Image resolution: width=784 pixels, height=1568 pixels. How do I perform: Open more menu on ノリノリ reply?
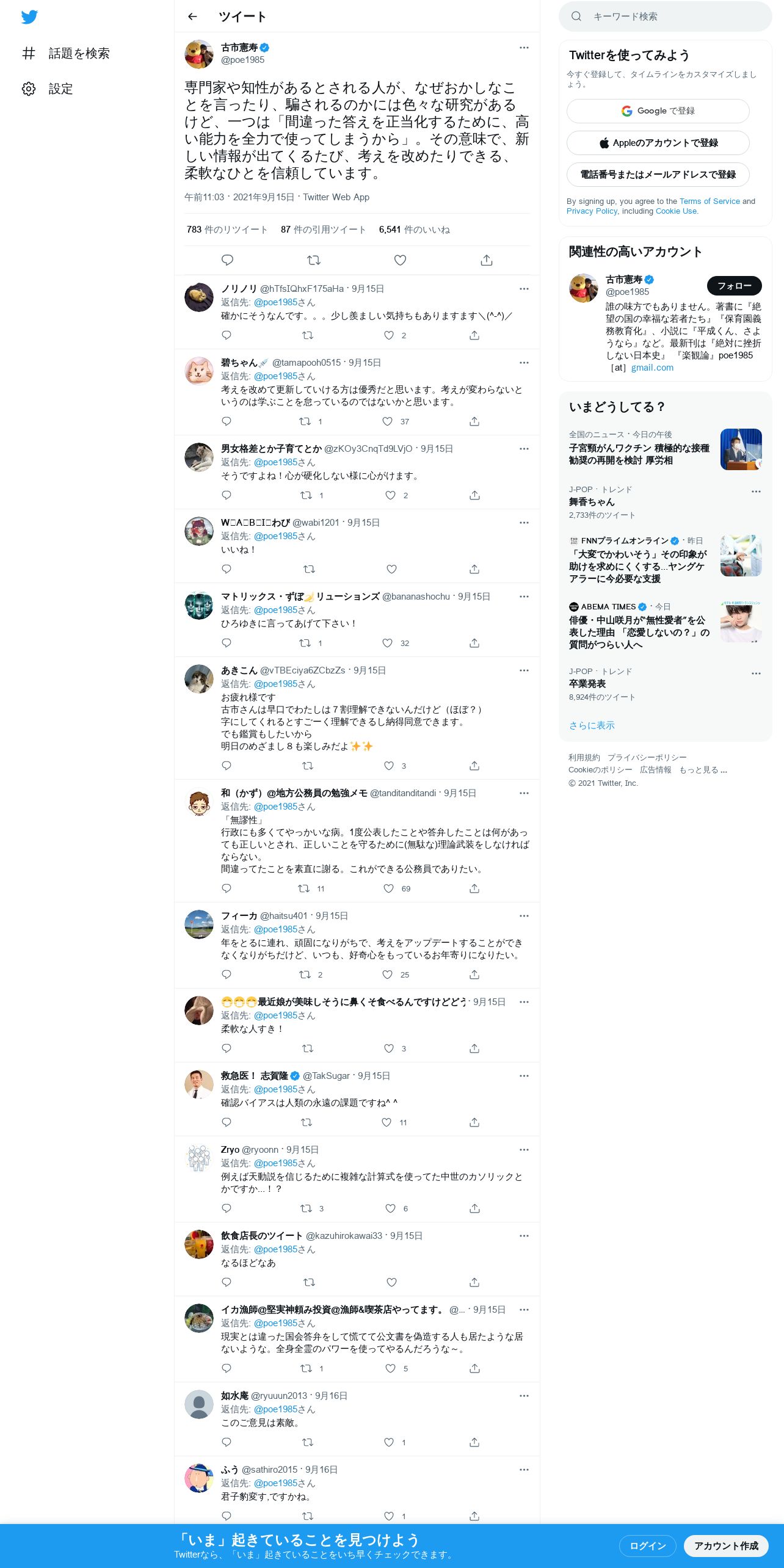524,289
